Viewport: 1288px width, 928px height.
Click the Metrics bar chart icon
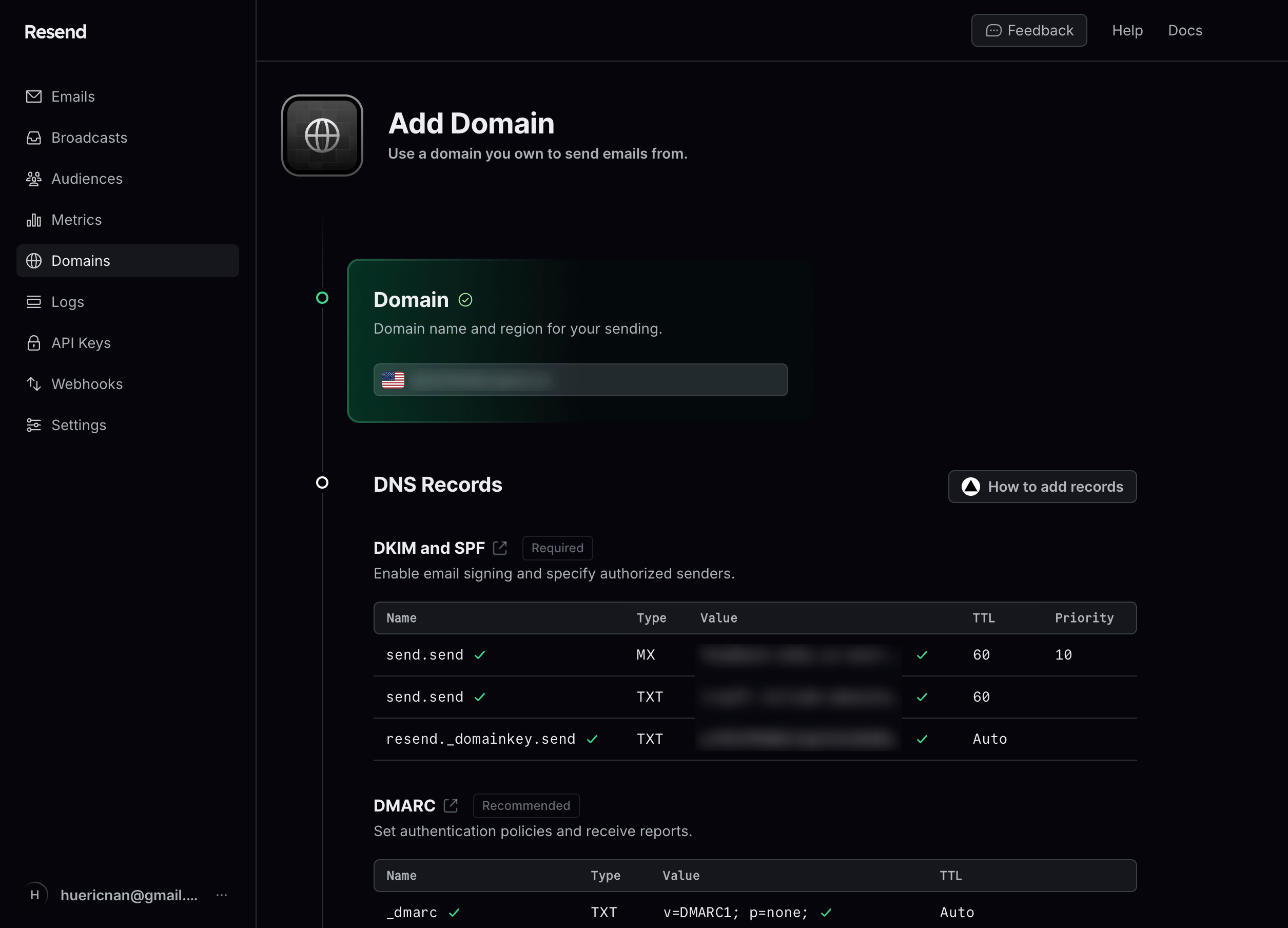pos(34,220)
